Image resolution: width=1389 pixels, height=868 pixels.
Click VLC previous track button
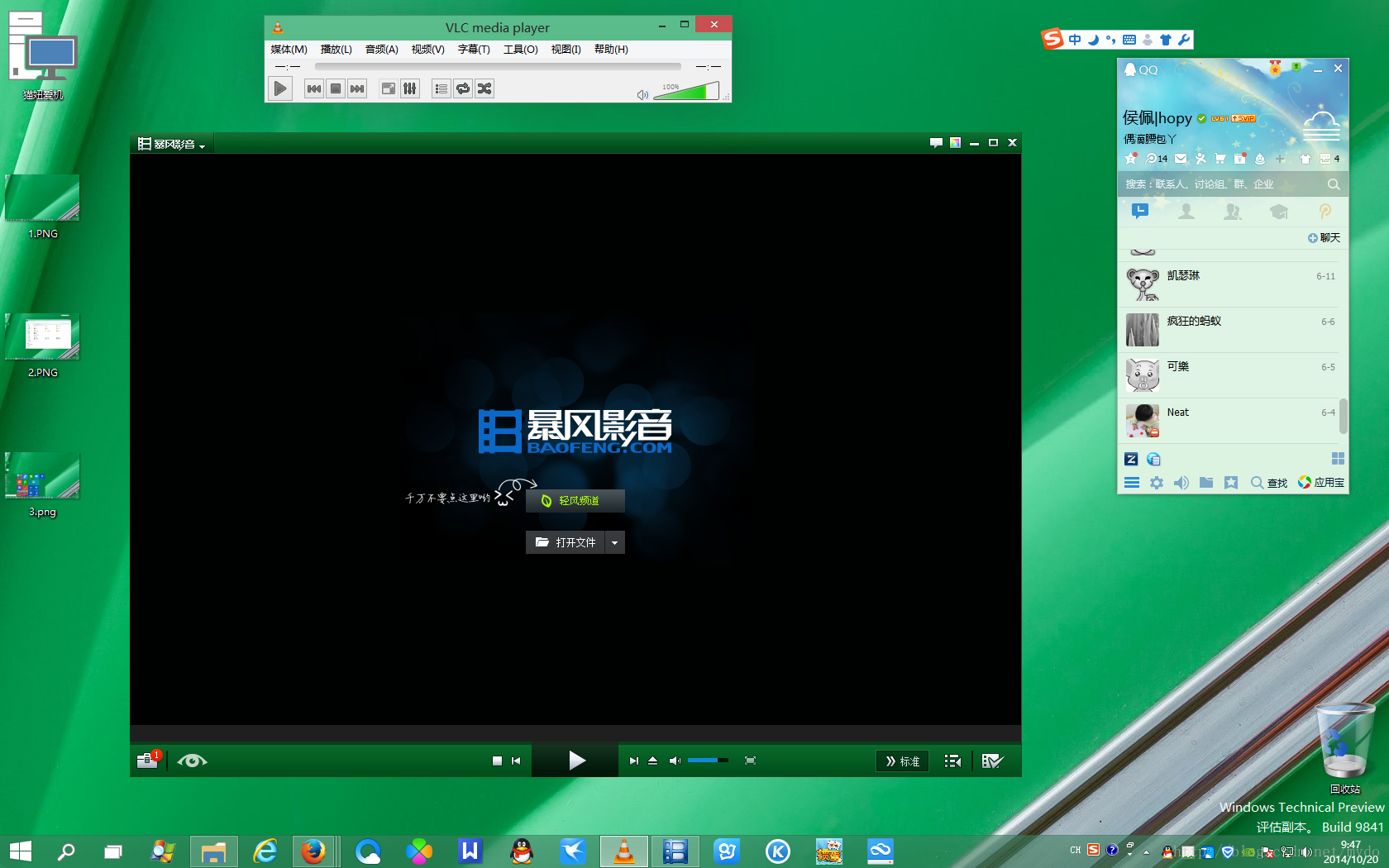coord(314,88)
